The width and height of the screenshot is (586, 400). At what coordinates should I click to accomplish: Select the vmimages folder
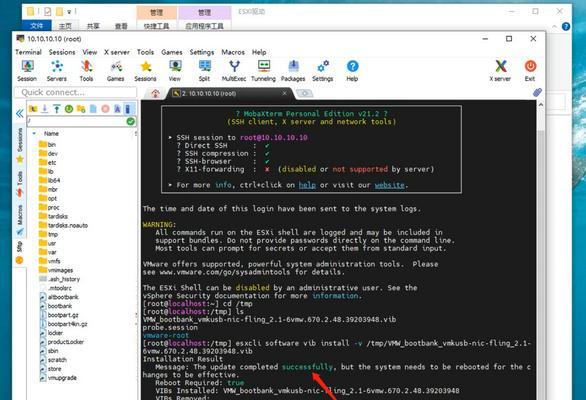pyautogui.click(x=56, y=270)
